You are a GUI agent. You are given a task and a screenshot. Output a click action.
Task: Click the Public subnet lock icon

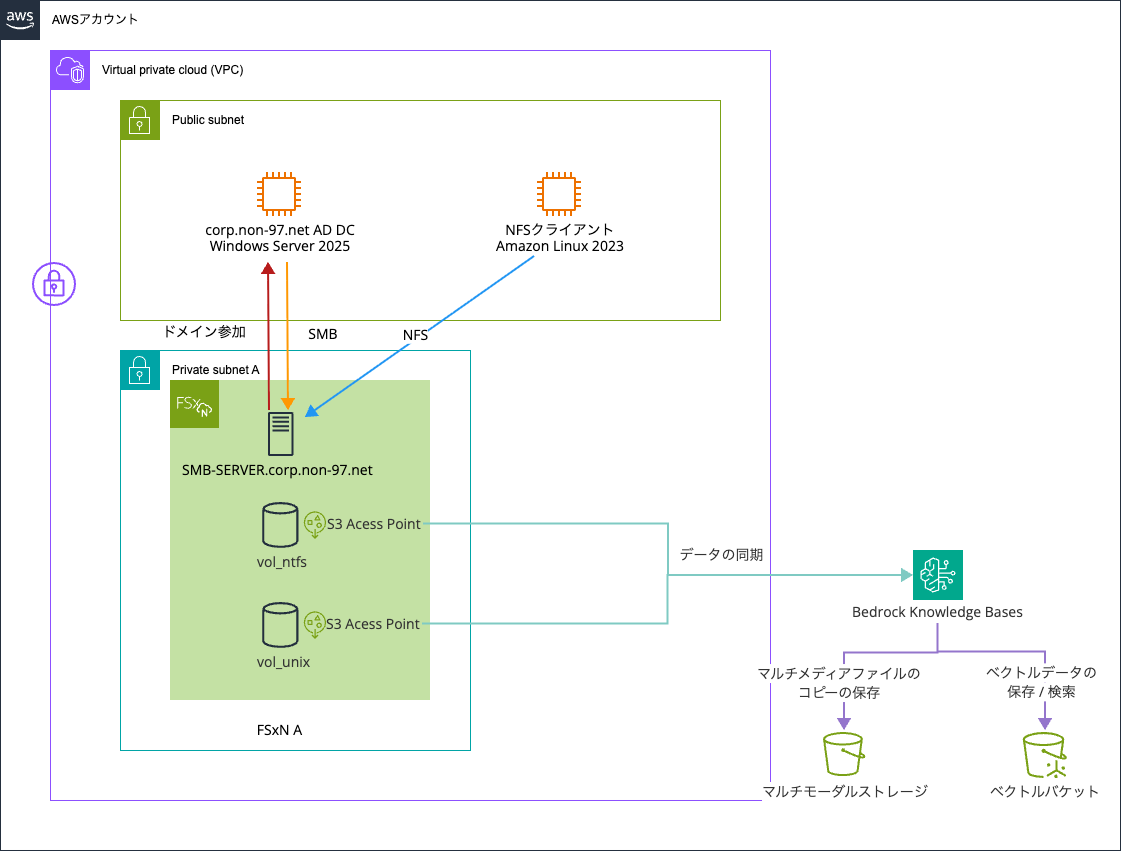[x=140, y=120]
